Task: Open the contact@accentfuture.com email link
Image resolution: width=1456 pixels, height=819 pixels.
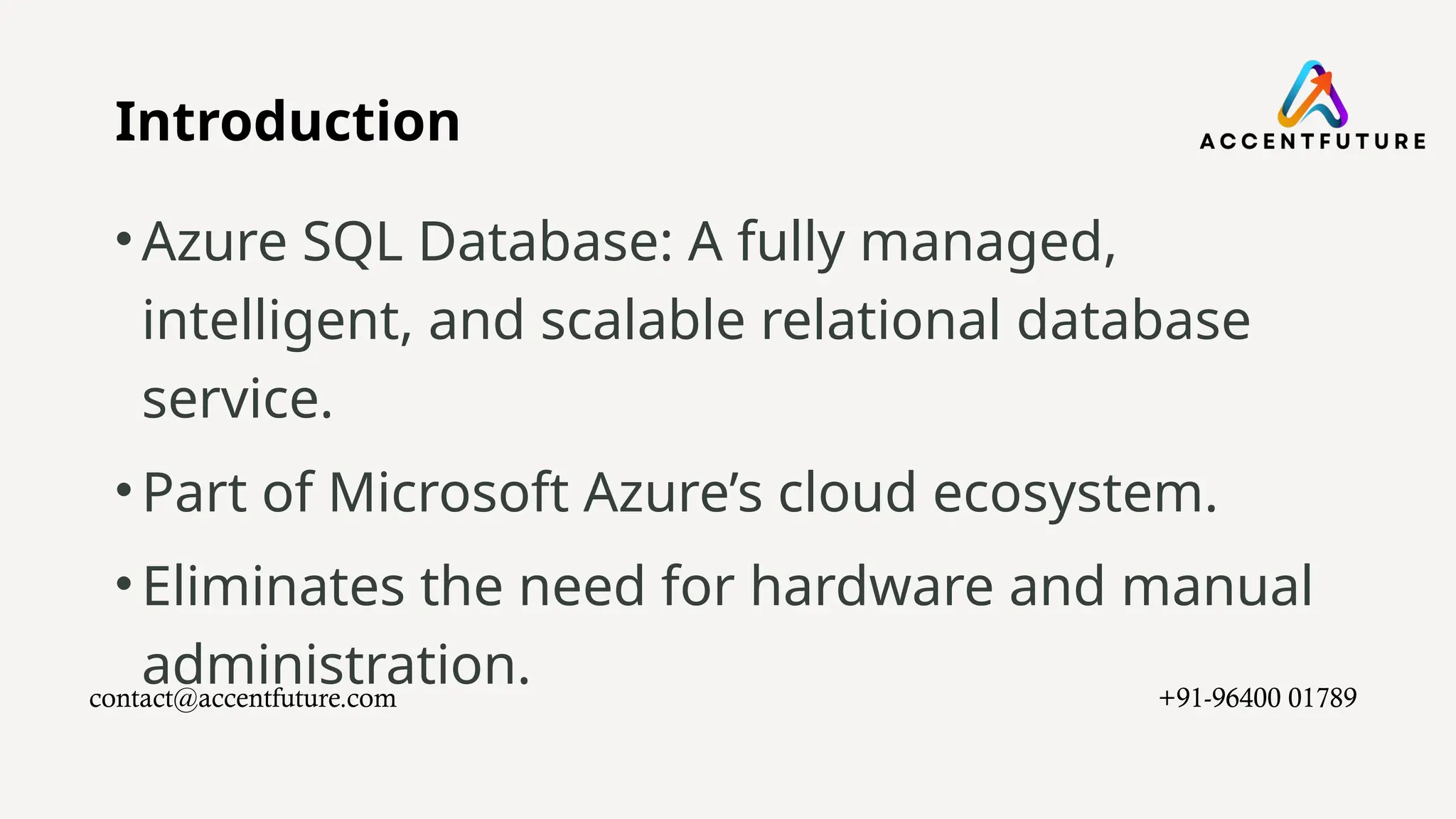Action: tap(242, 698)
